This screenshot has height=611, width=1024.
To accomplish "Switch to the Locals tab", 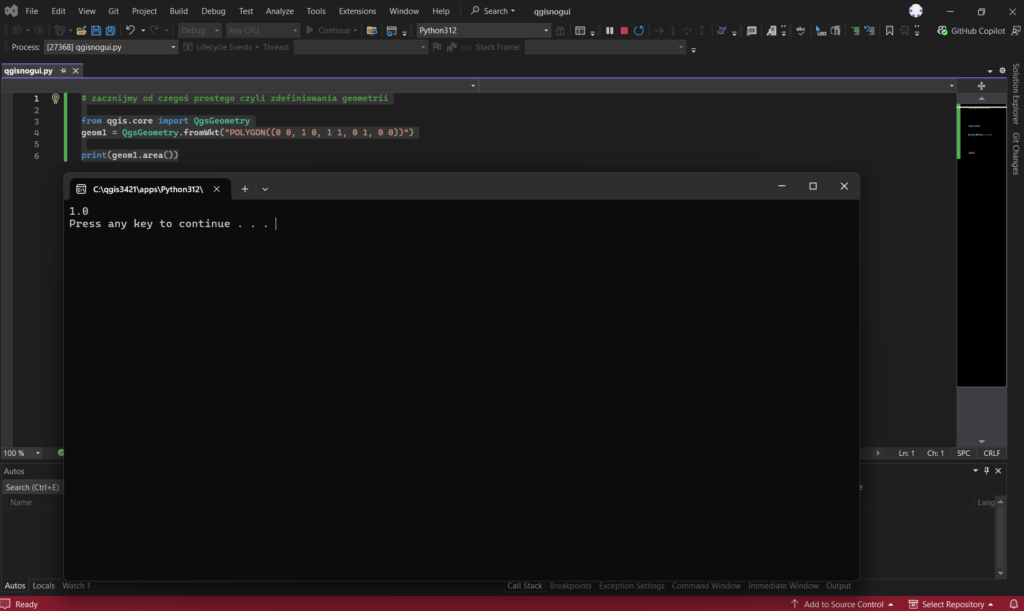I will tap(43, 586).
